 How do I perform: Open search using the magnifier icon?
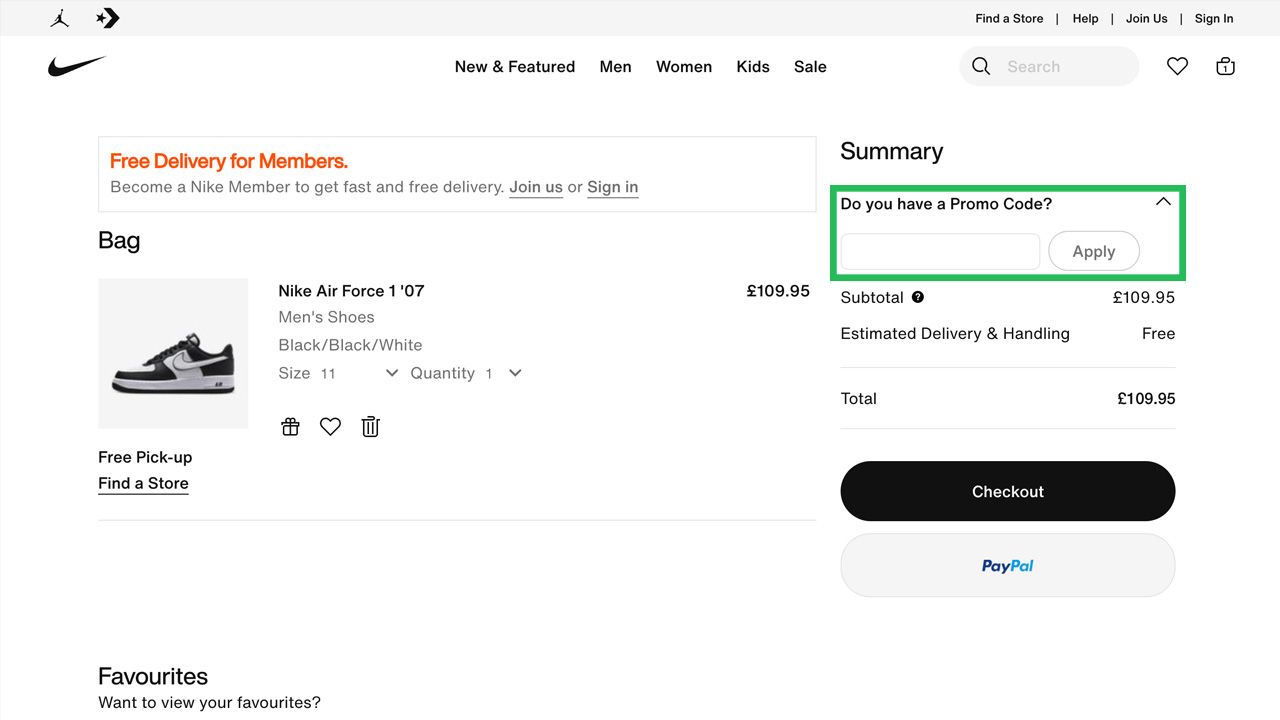coord(980,66)
